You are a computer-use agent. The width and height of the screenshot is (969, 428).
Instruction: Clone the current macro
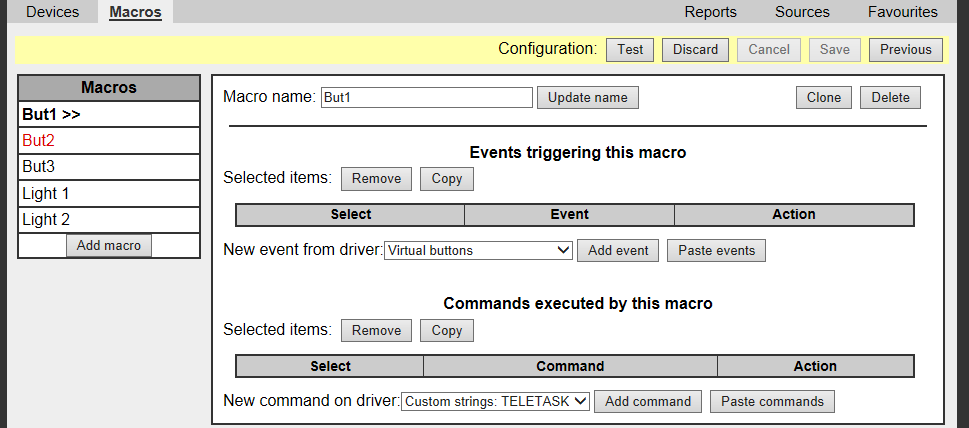tap(824, 98)
